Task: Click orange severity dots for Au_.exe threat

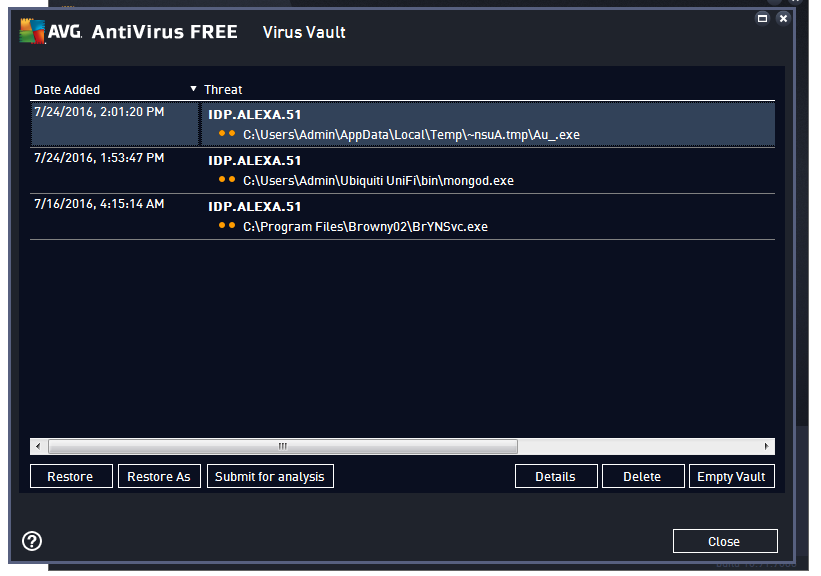Action: click(227, 134)
